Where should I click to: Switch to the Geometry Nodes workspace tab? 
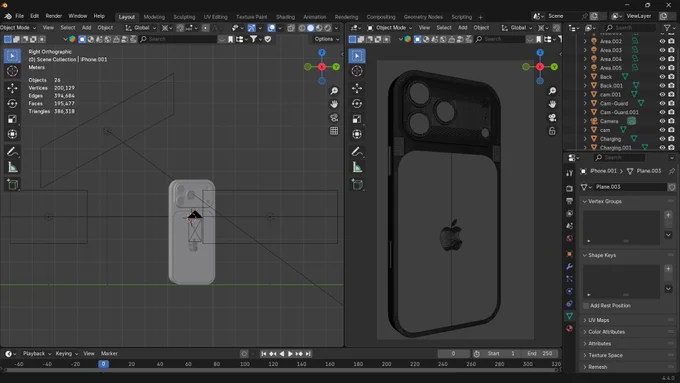tap(423, 17)
